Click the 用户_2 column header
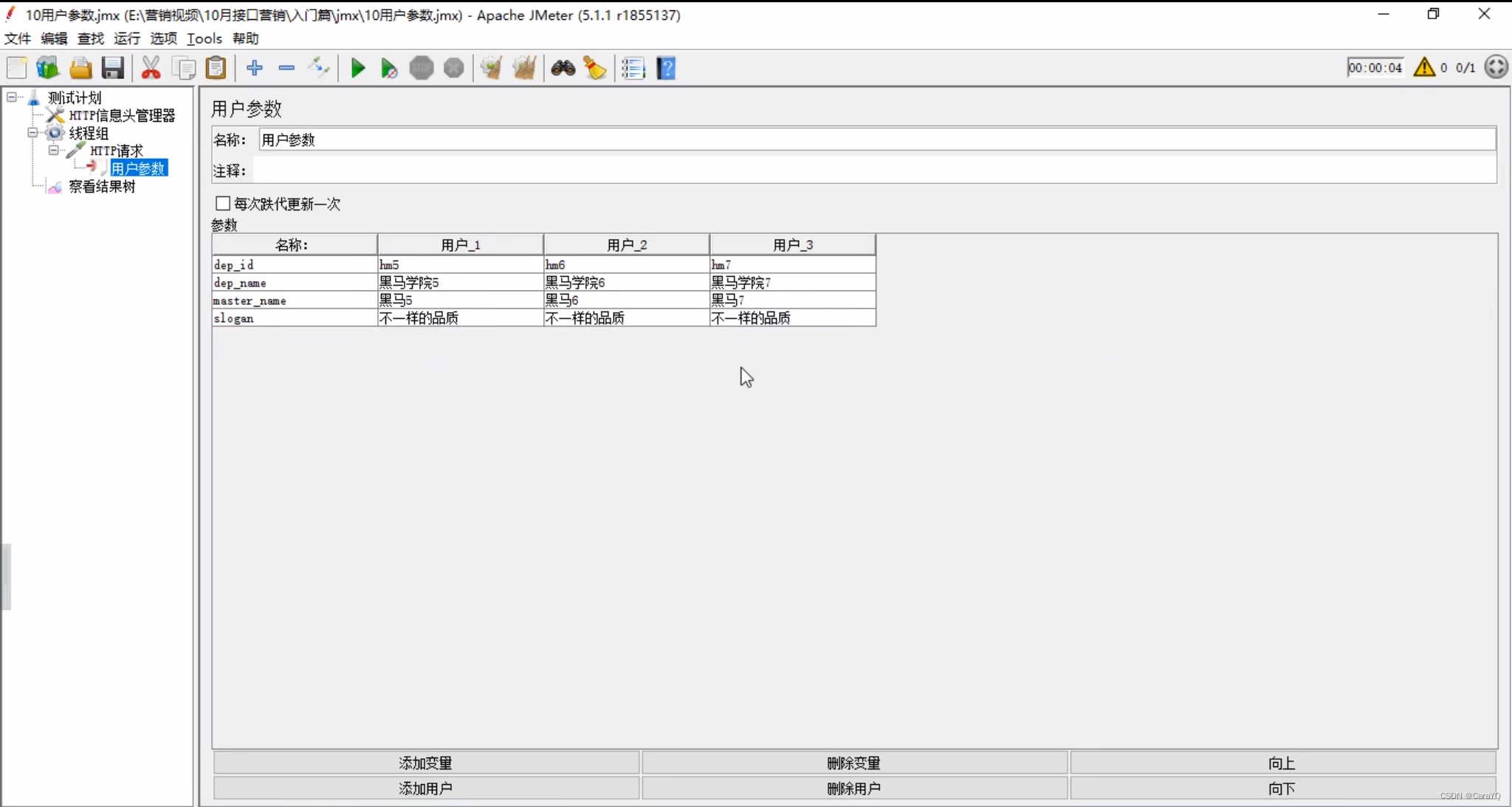Viewport: 1512px width, 807px height. click(627, 244)
